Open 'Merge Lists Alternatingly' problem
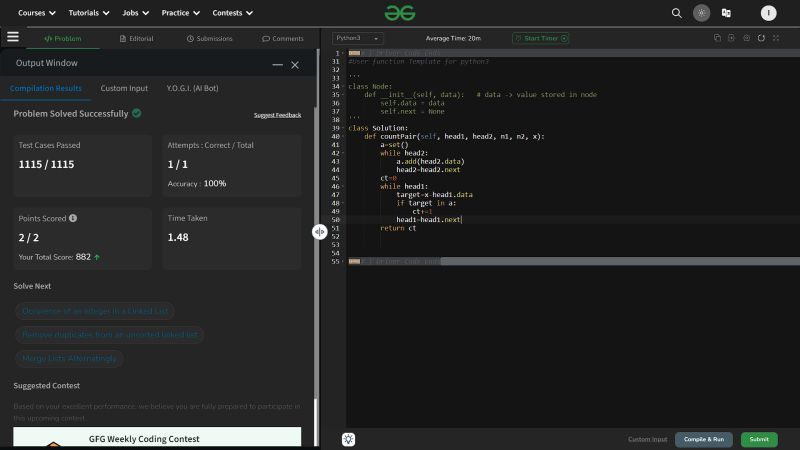Screen dimensions: 800x450 tap(69, 359)
